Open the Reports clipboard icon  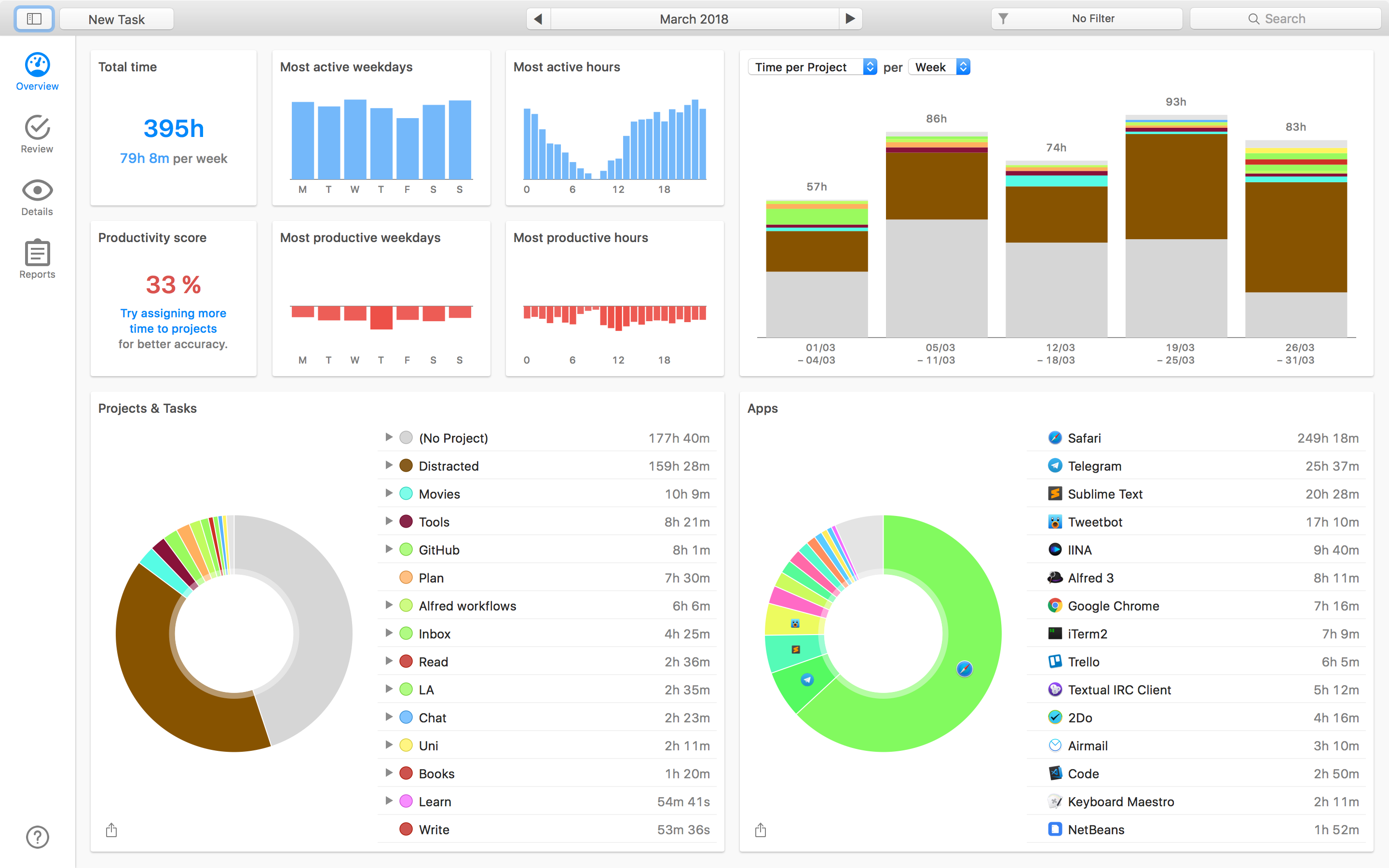[37, 253]
